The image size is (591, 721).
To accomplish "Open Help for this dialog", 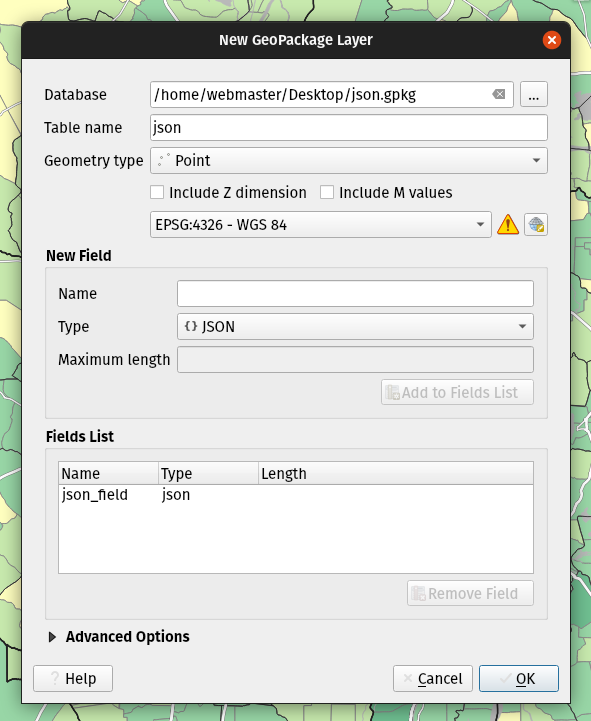I will point(73,678).
